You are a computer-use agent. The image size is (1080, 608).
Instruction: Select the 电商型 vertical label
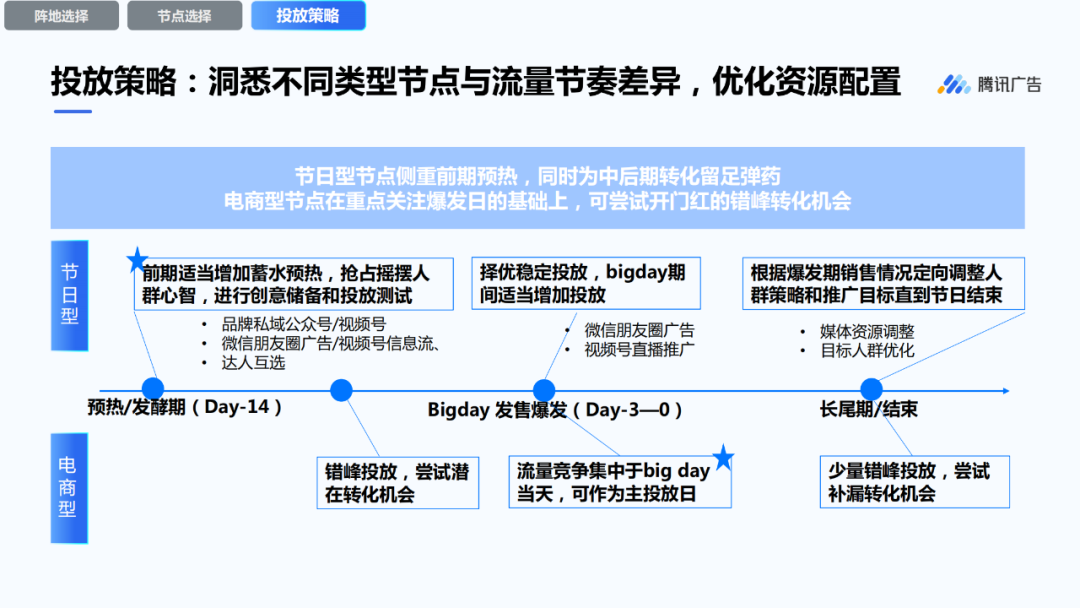pos(70,488)
